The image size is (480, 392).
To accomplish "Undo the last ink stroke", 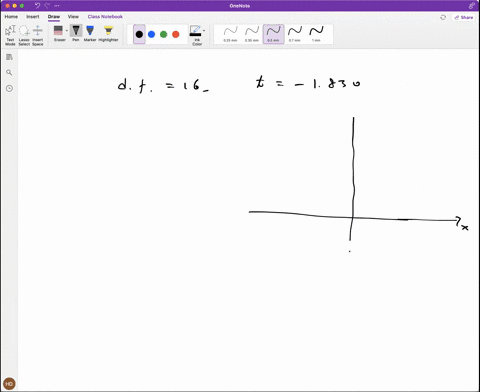I will tap(37, 6).
